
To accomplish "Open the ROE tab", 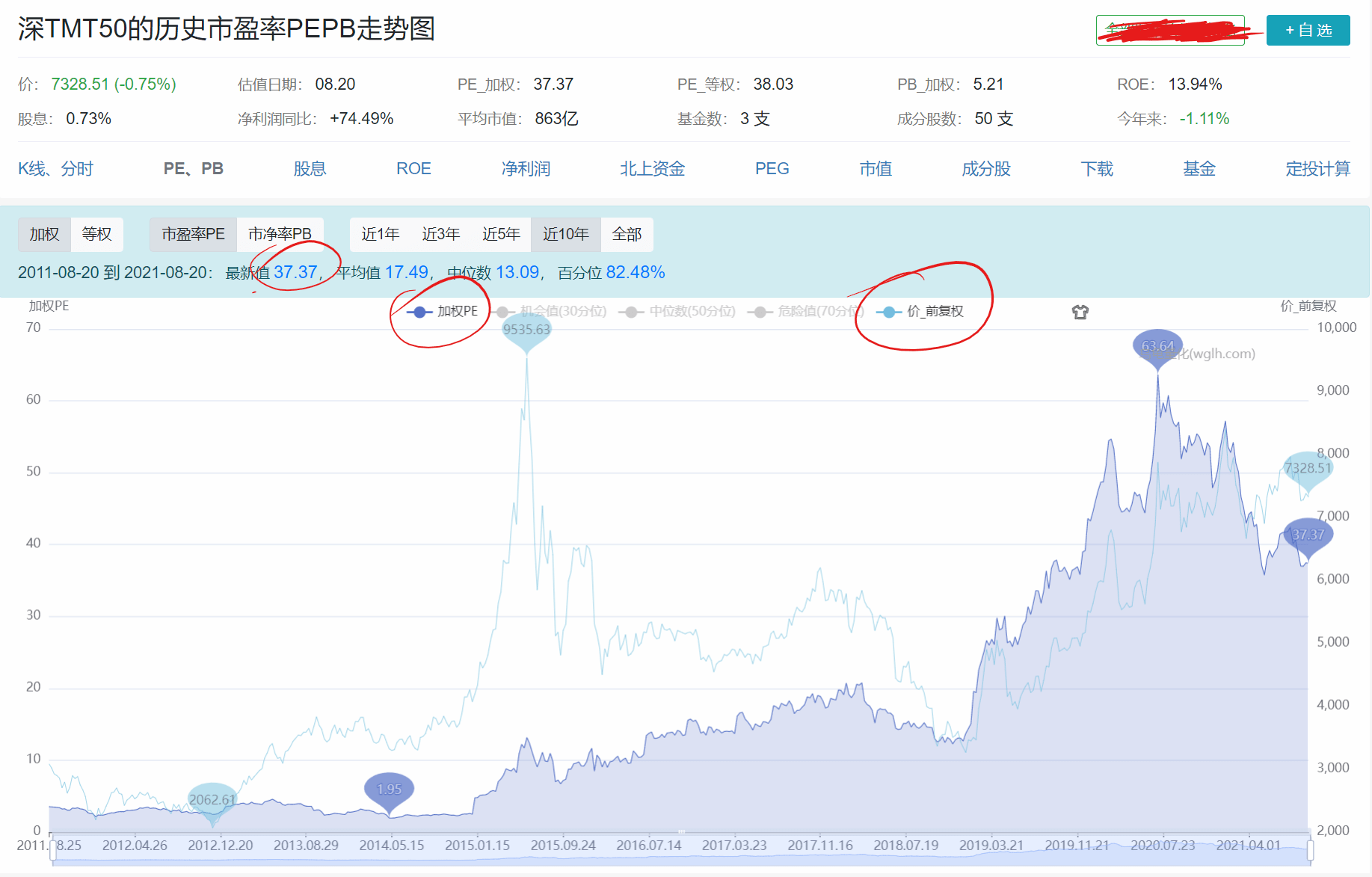I will [x=413, y=169].
